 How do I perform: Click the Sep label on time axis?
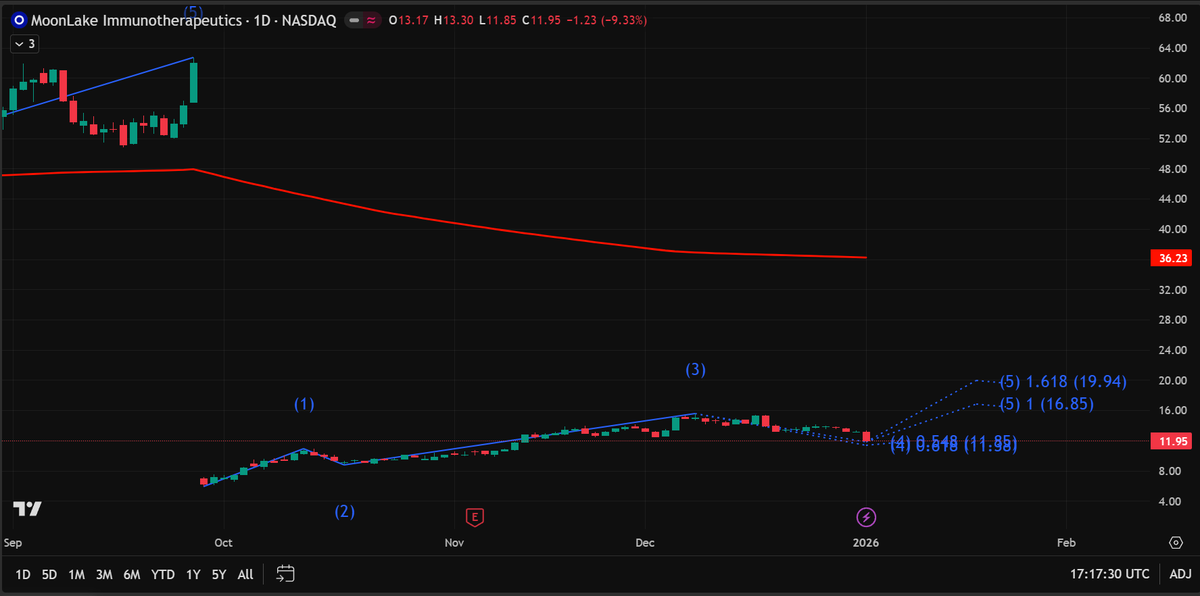coord(14,543)
